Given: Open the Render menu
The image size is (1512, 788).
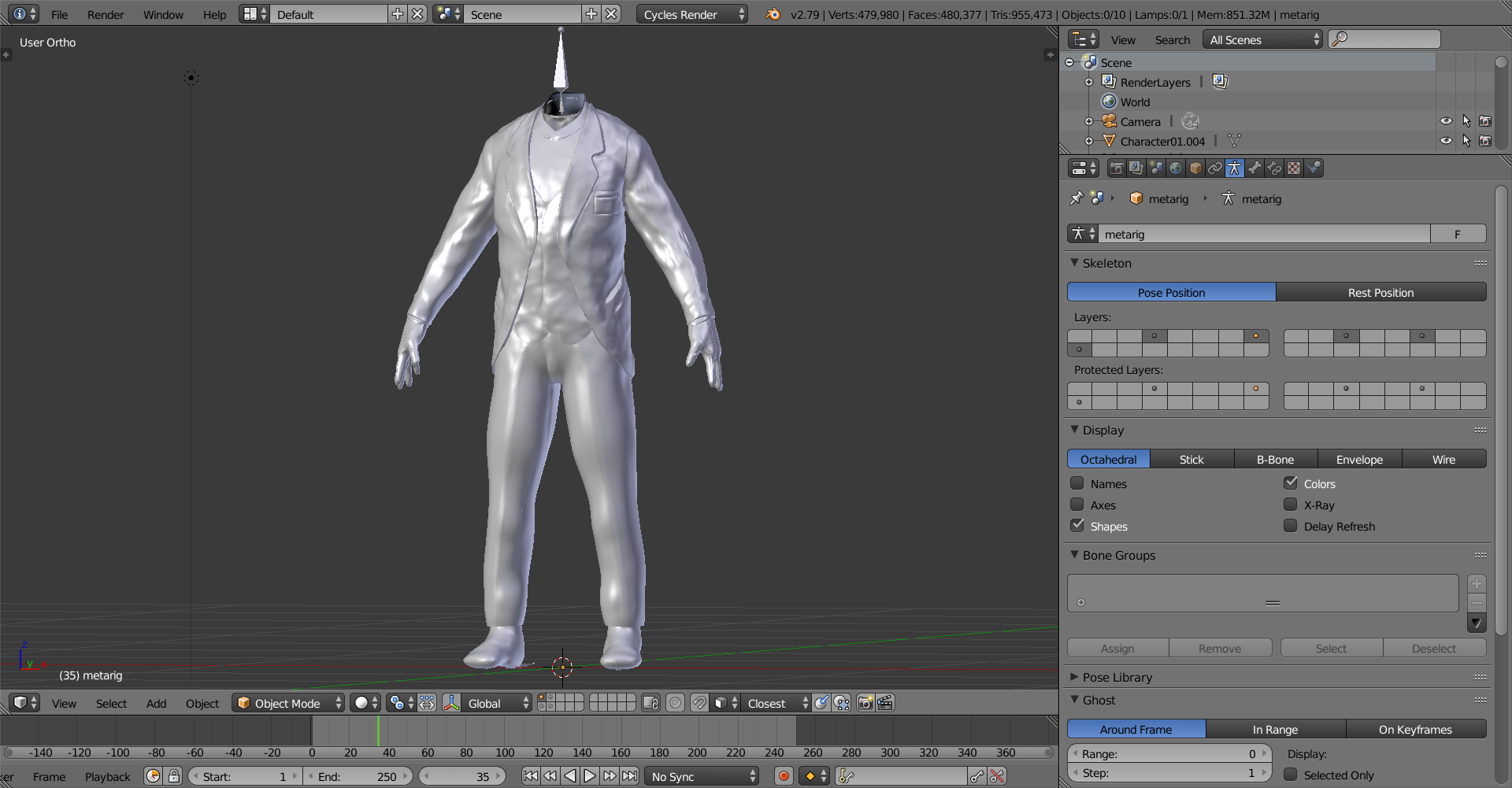Looking at the screenshot, I should tap(106, 15).
